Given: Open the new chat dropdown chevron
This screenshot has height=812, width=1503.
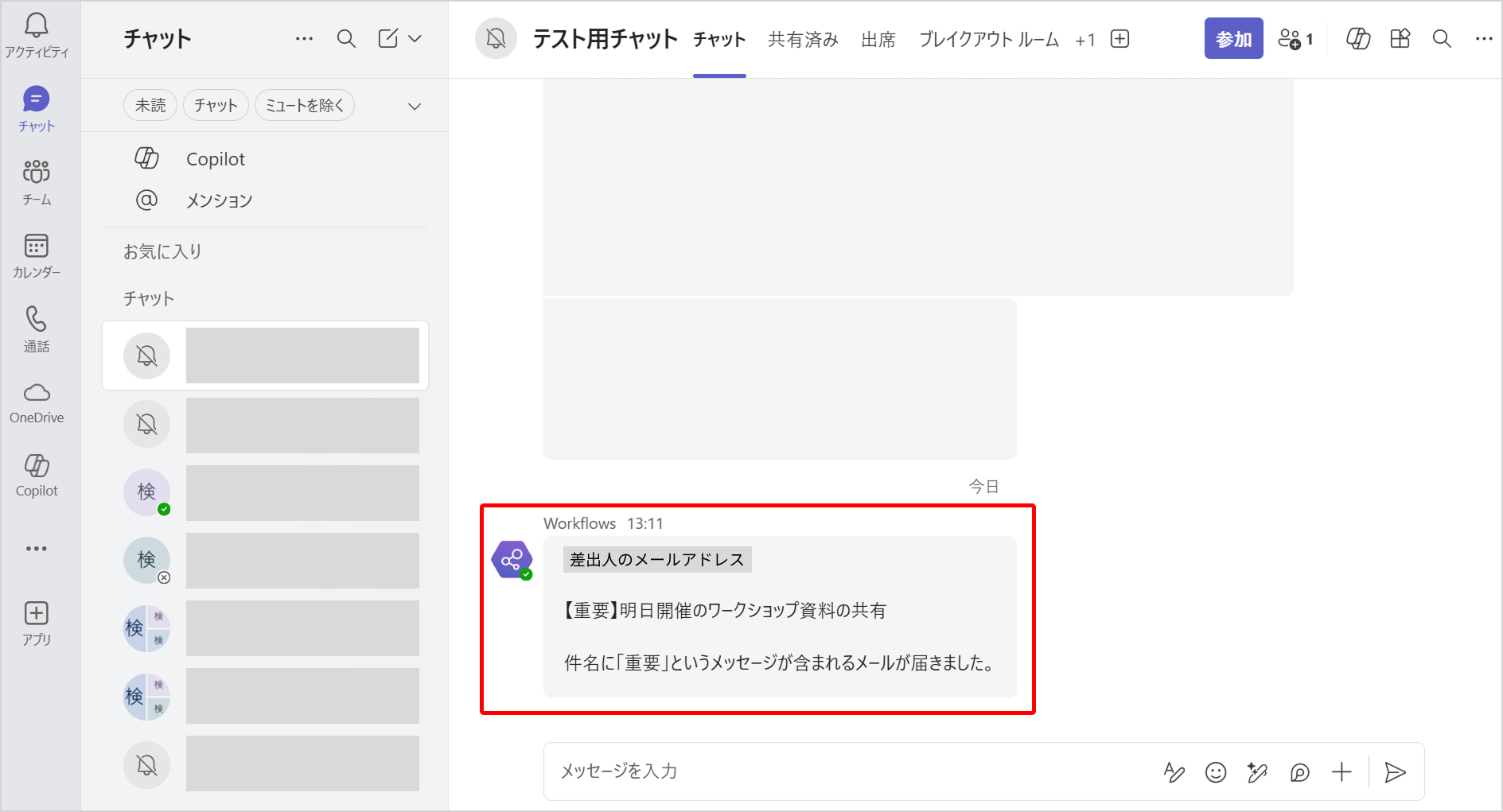Looking at the screenshot, I should point(415,39).
